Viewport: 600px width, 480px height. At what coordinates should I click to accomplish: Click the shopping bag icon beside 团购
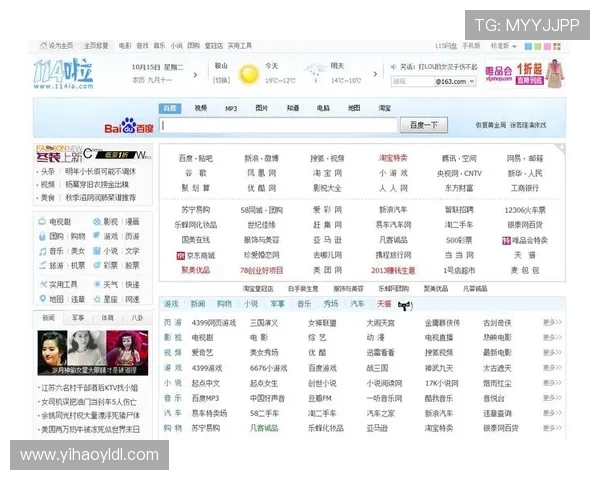(42, 236)
